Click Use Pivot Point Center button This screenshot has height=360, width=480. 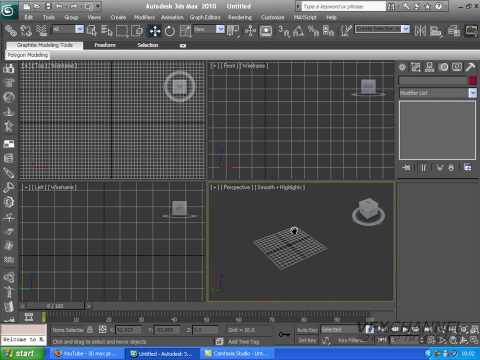click(233, 31)
